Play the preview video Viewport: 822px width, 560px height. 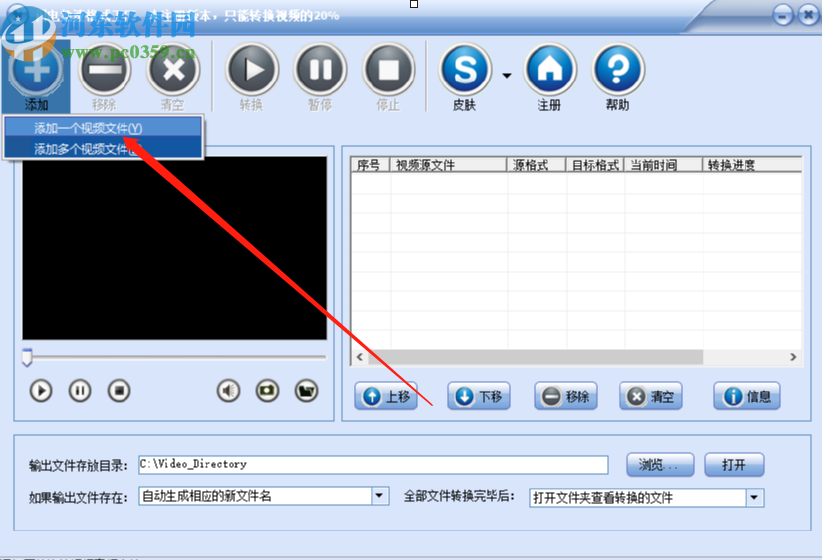point(41,391)
